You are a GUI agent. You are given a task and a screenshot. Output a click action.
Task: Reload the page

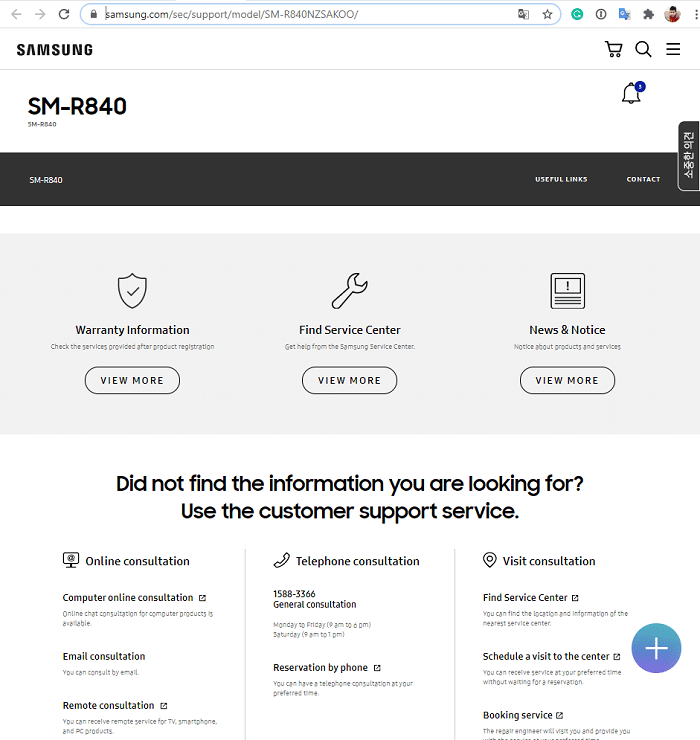click(x=64, y=14)
